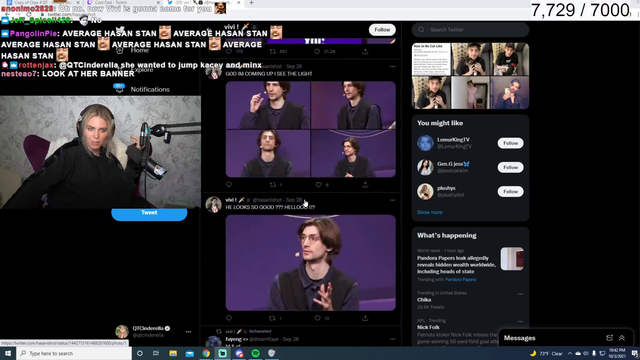
Task: Follow Gen.G jess
Action: [x=510, y=167]
